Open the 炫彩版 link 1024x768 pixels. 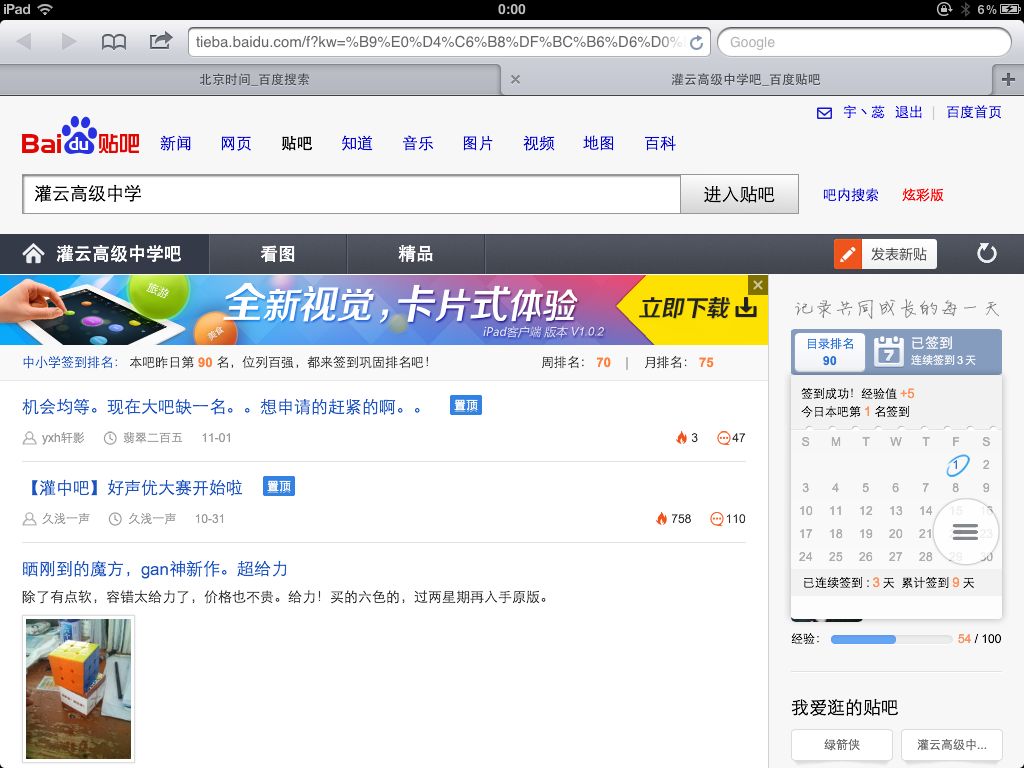pos(922,195)
